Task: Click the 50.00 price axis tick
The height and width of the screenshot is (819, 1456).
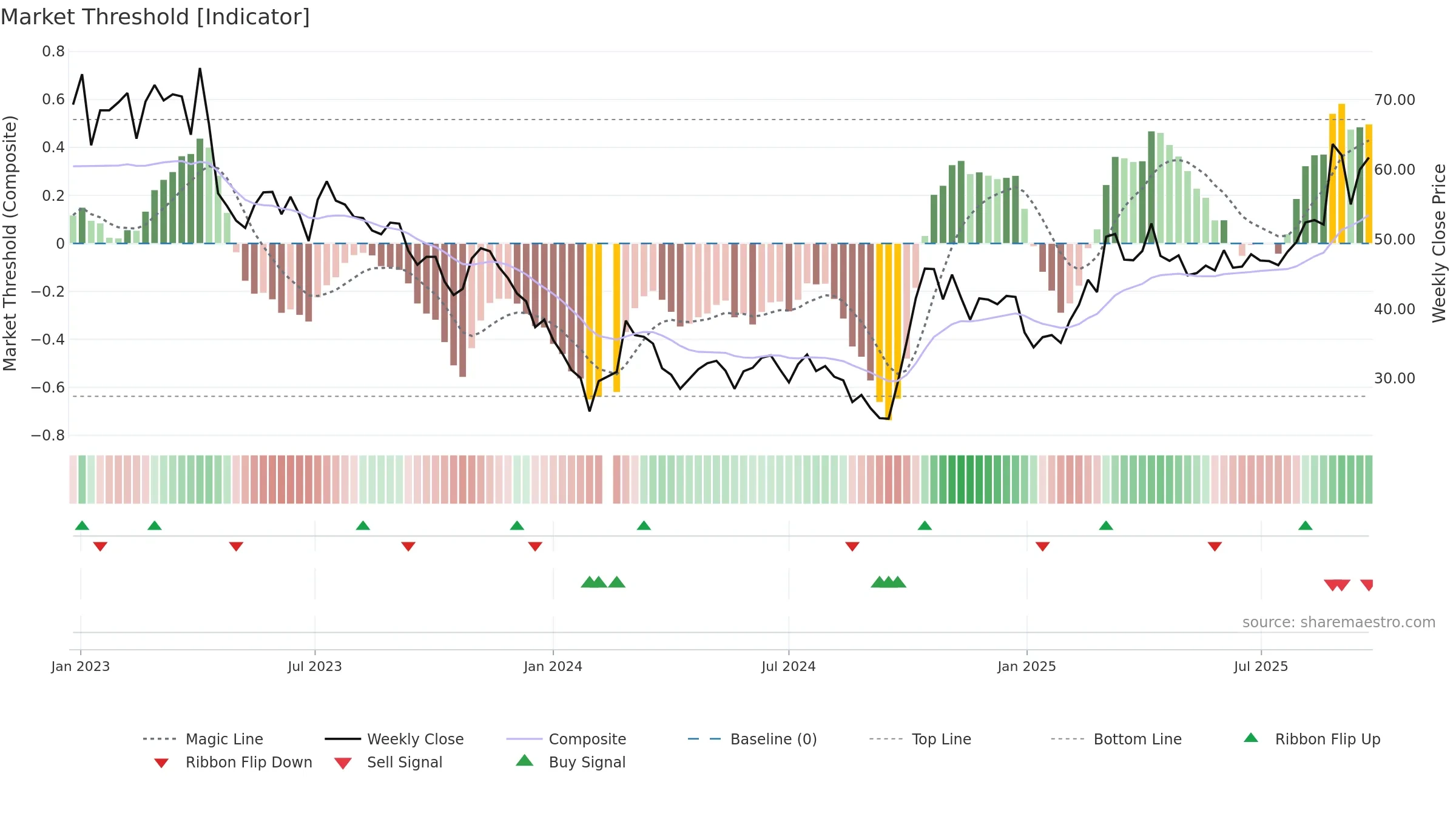Action: coord(1395,240)
